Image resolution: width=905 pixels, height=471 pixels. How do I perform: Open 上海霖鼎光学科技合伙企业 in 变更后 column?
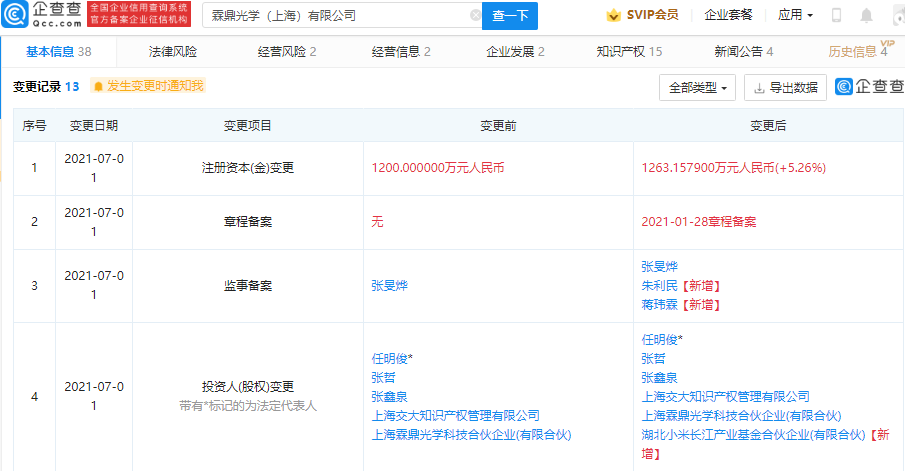click(741, 416)
